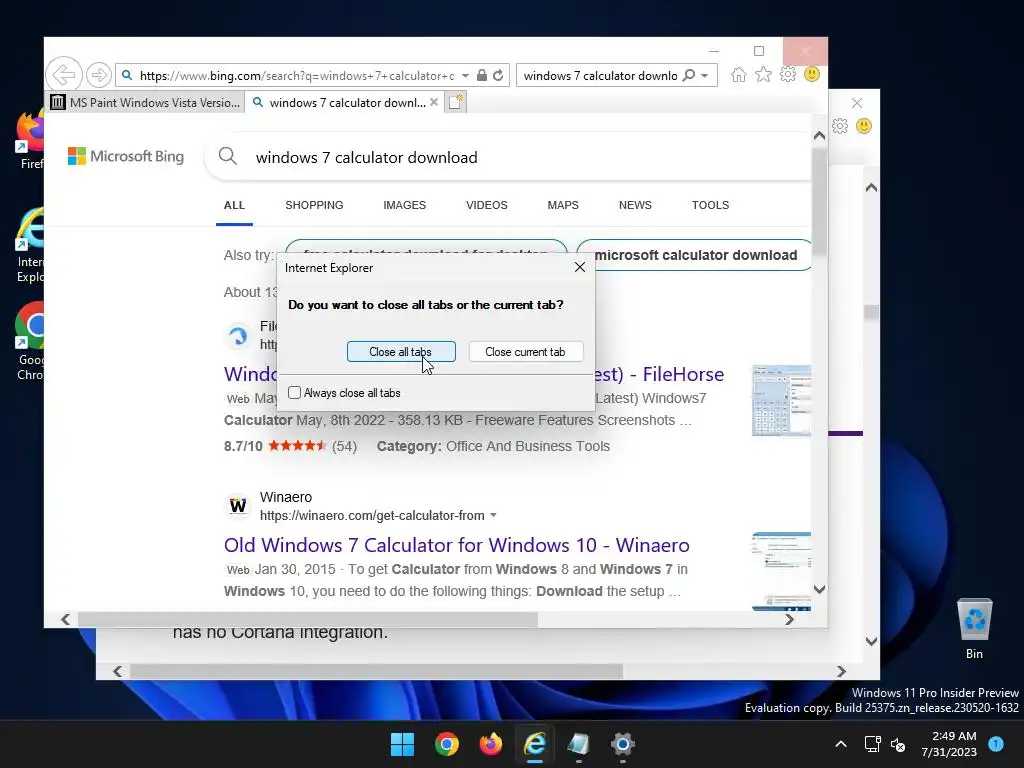Open the IMAGES search tab

click(x=404, y=205)
